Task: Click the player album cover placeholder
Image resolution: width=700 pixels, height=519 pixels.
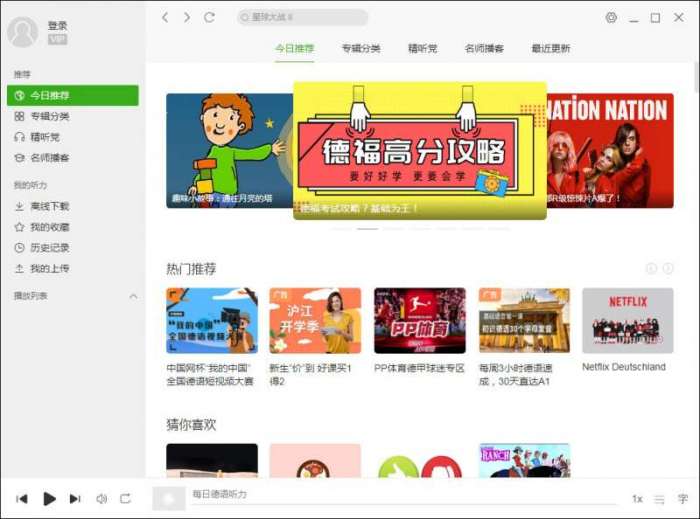Action: (x=169, y=498)
